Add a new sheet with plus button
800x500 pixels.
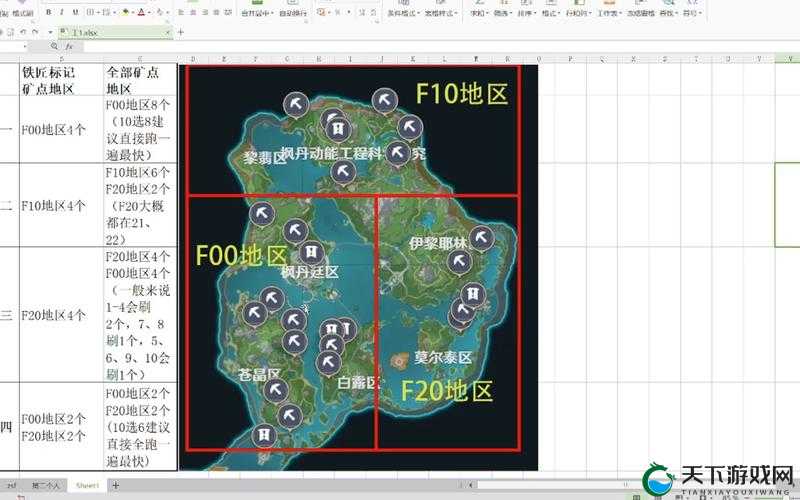[x=115, y=485]
